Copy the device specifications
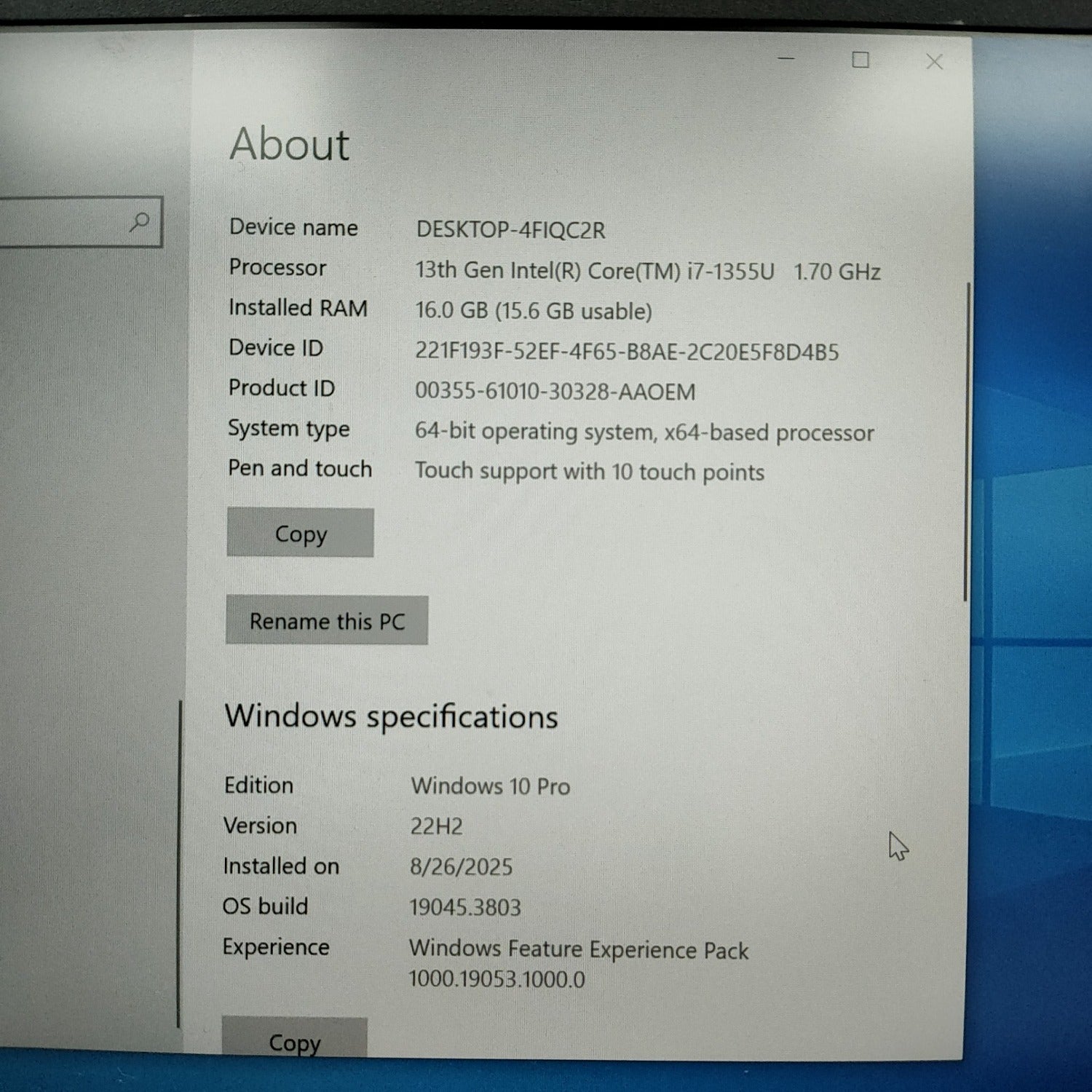This screenshot has width=1092, height=1092. pos(300,533)
